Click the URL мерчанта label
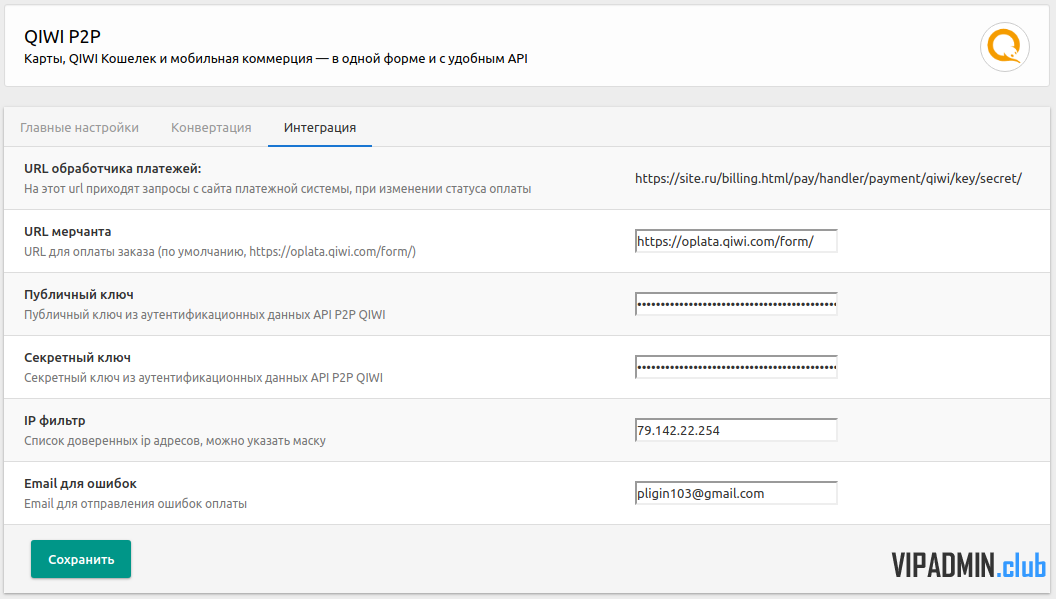Image resolution: width=1056 pixels, height=599 pixels. (x=67, y=232)
